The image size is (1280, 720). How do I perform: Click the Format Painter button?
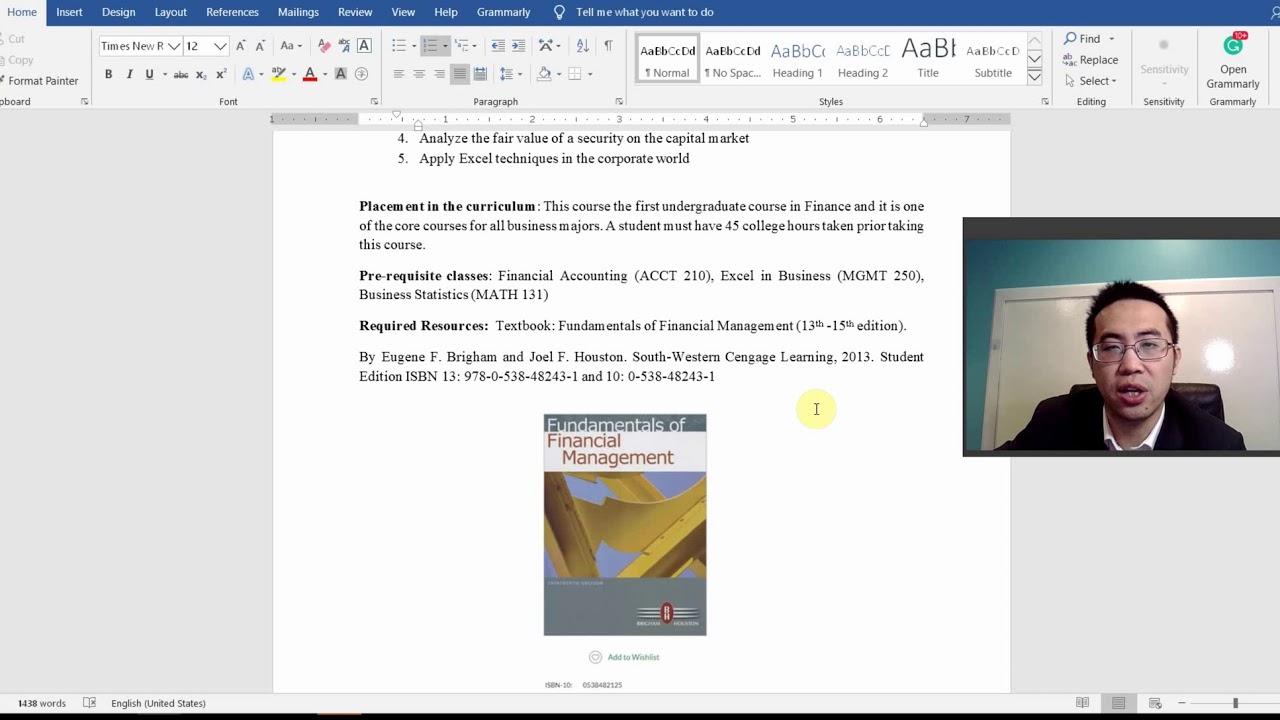[40, 81]
